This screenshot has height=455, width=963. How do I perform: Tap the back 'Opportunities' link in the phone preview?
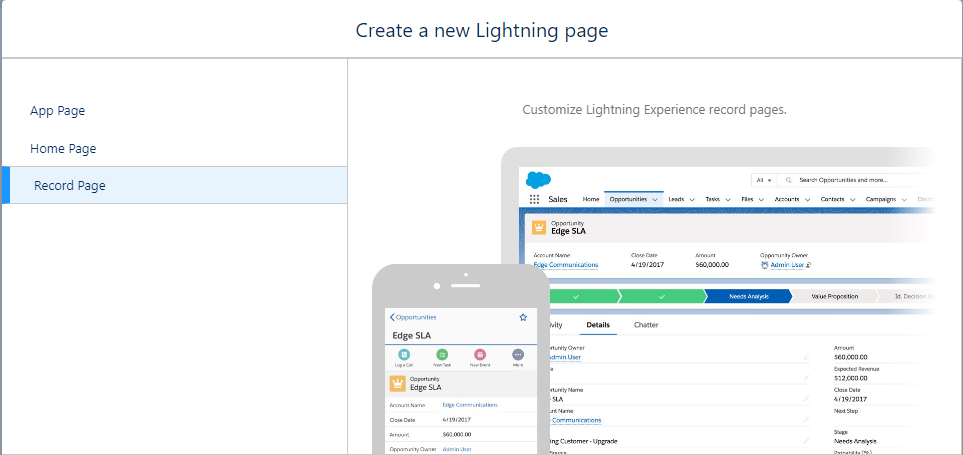(413, 317)
